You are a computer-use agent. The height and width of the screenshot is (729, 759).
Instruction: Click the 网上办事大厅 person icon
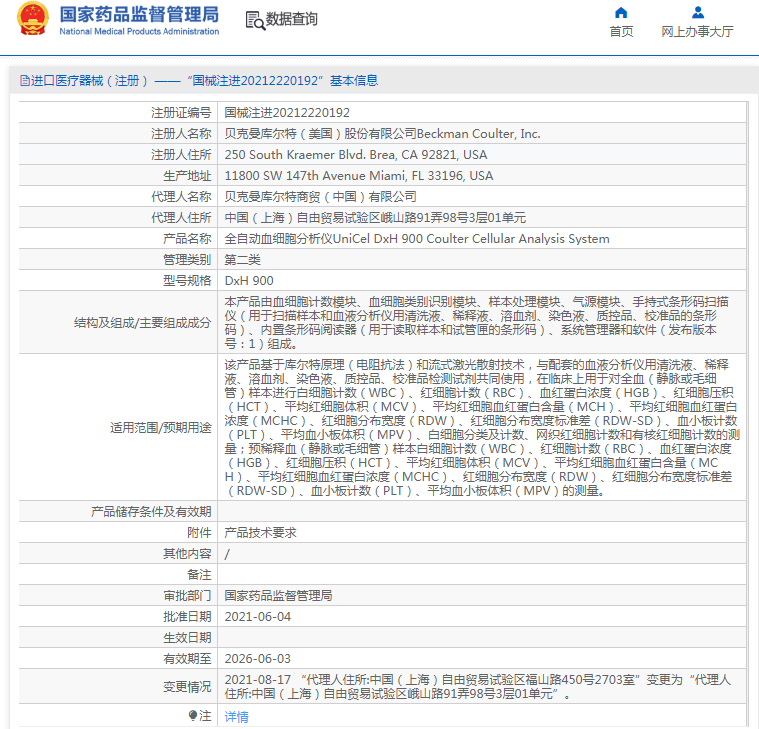[698, 13]
